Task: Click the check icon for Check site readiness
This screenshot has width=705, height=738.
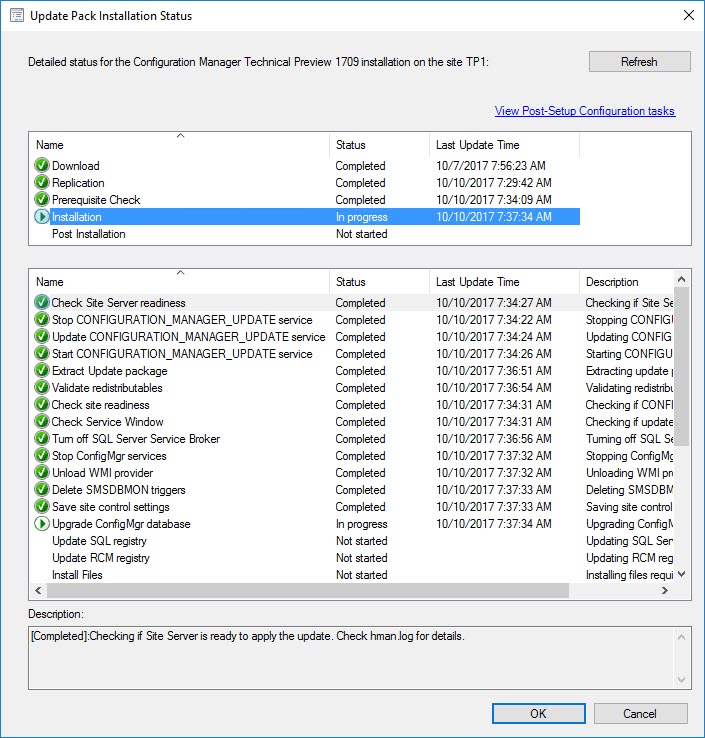Action: [x=42, y=404]
